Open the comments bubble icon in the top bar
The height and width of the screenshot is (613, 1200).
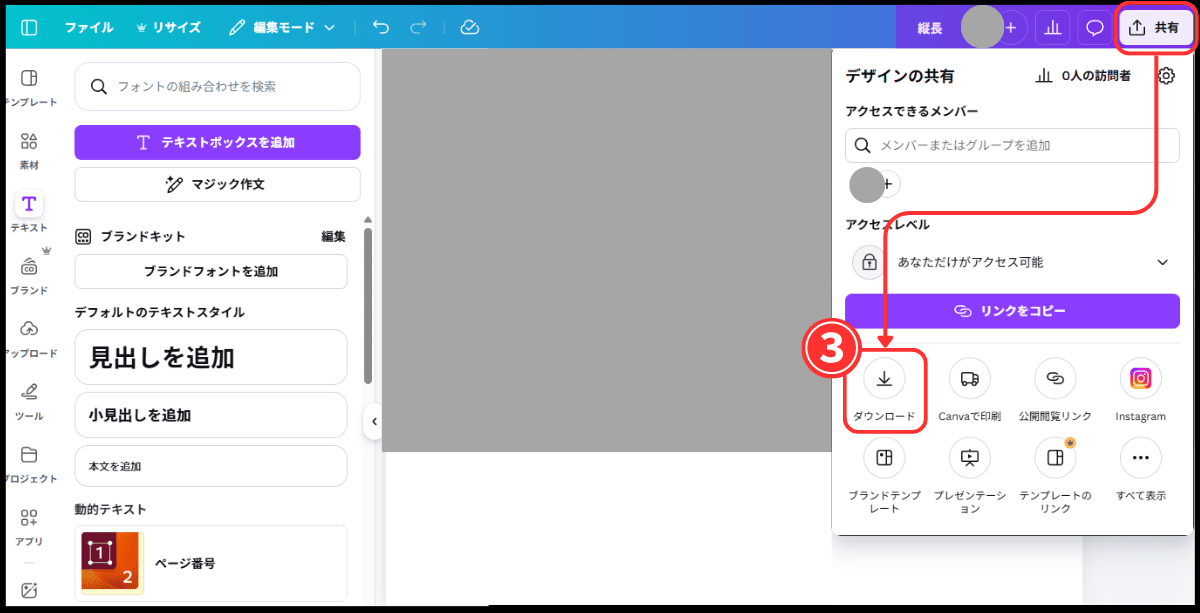(1095, 27)
